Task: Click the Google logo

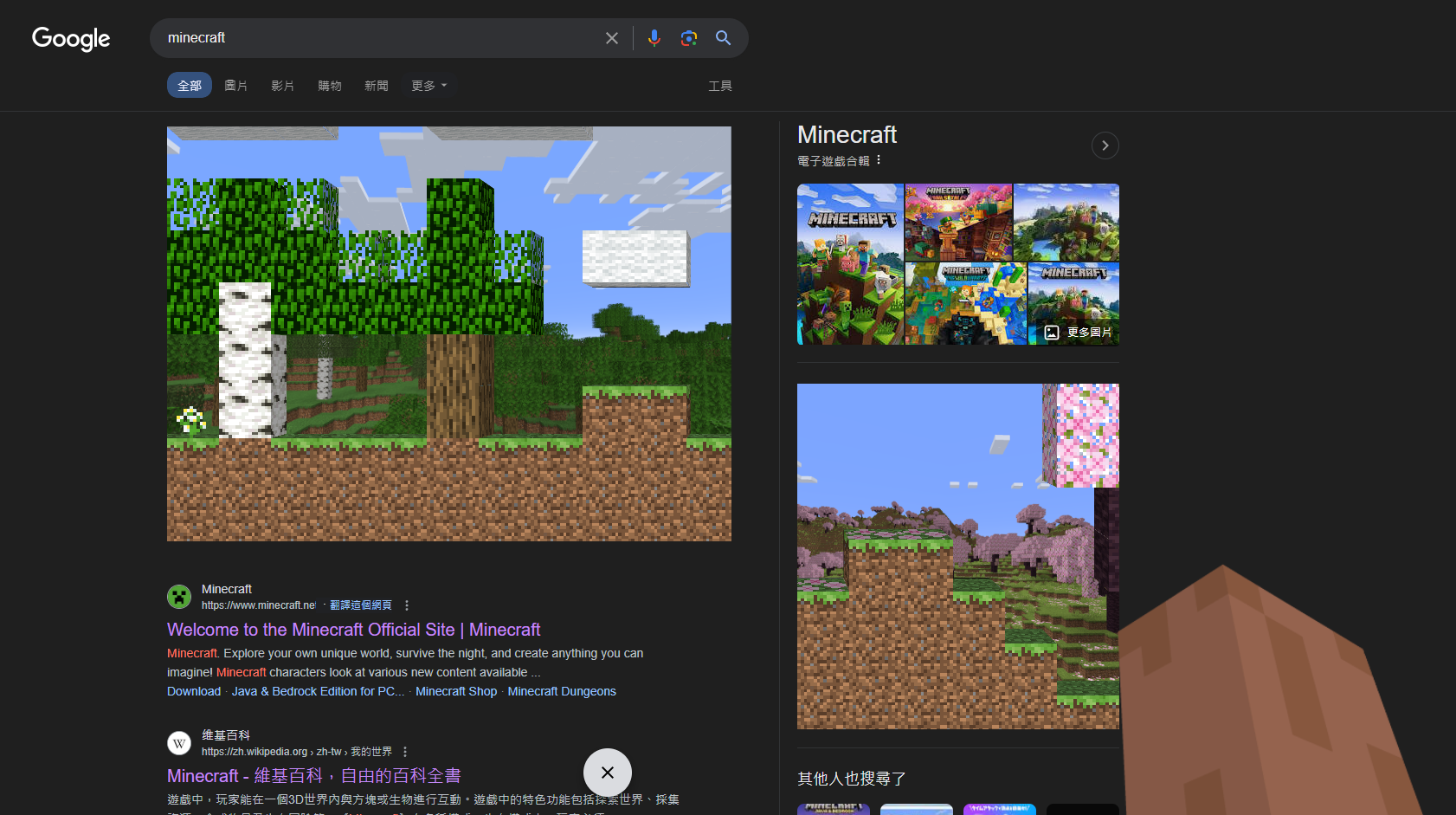Action: [x=71, y=38]
